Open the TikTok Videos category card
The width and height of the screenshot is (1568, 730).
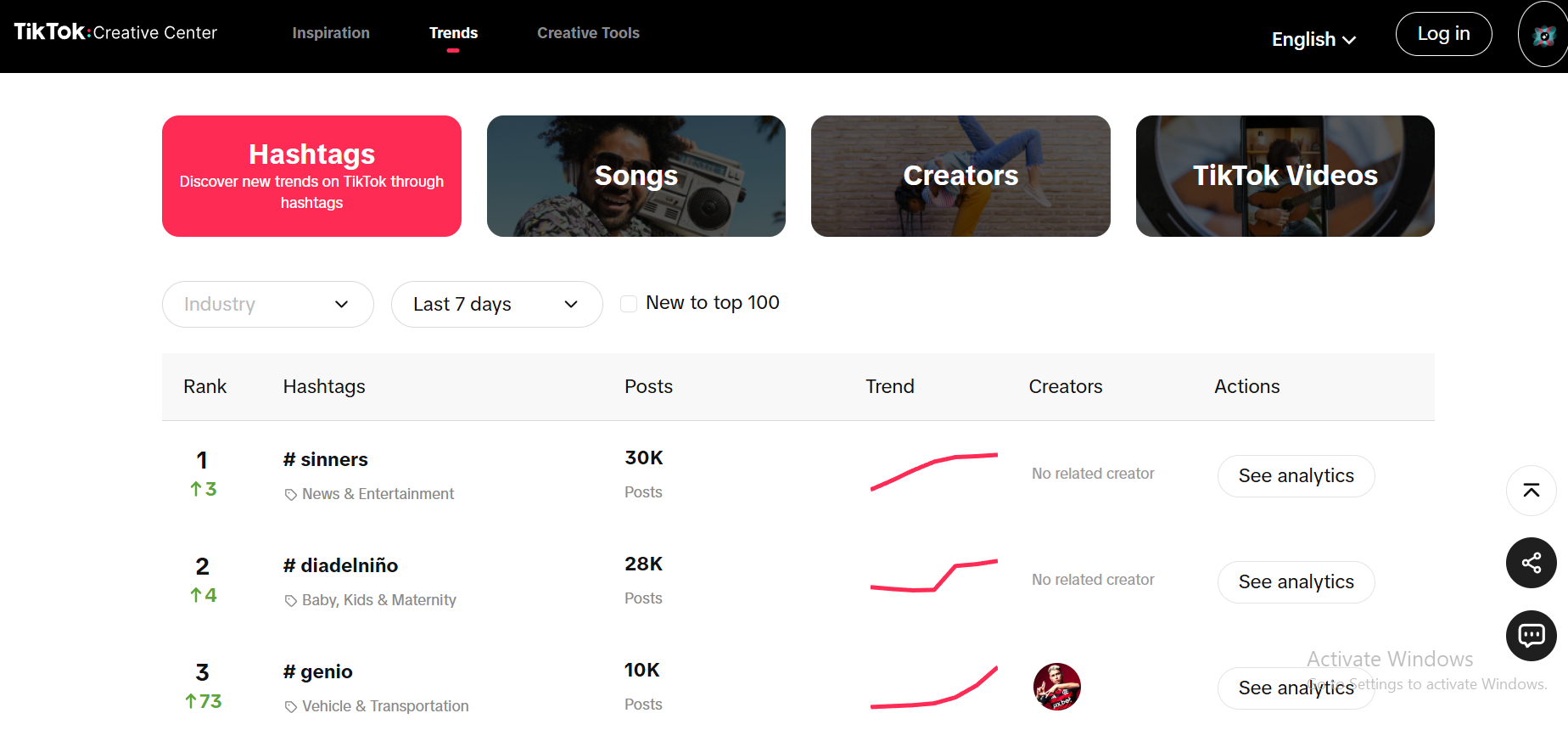pos(1285,176)
